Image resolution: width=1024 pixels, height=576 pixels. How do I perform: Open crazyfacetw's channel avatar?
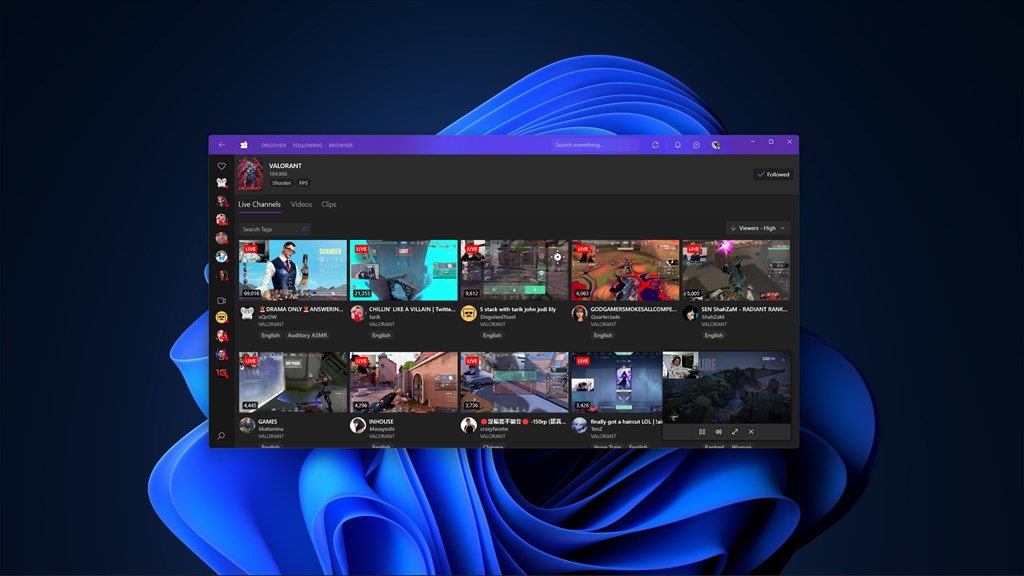point(468,426)
